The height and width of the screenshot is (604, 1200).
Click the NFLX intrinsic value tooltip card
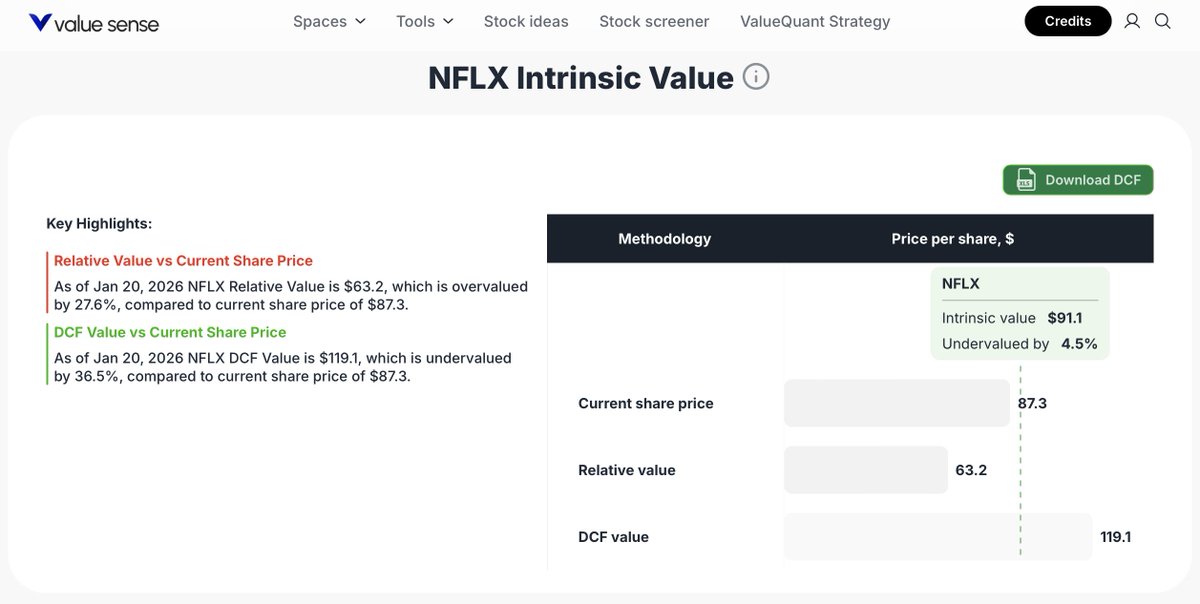[x=1019, y=313]
